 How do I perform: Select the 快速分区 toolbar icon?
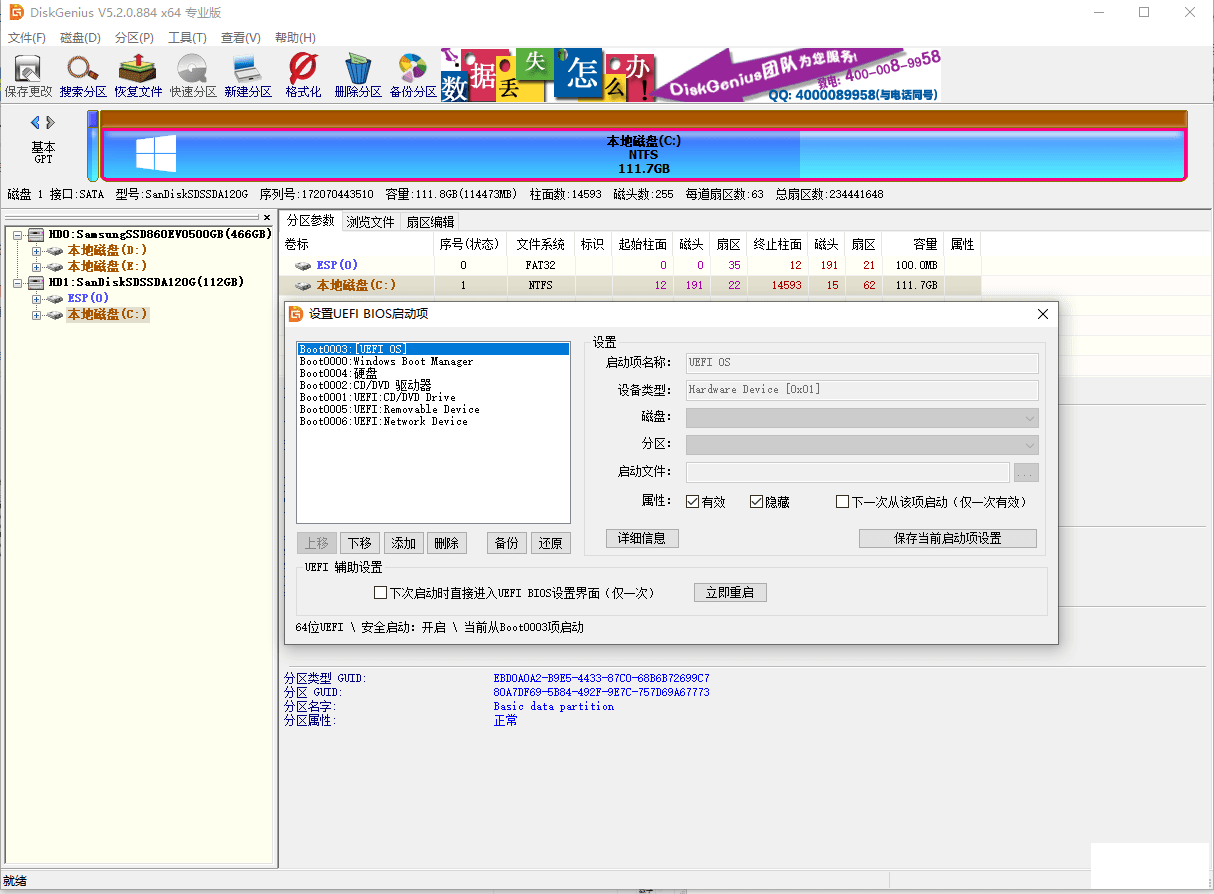[x=192, y=76]
